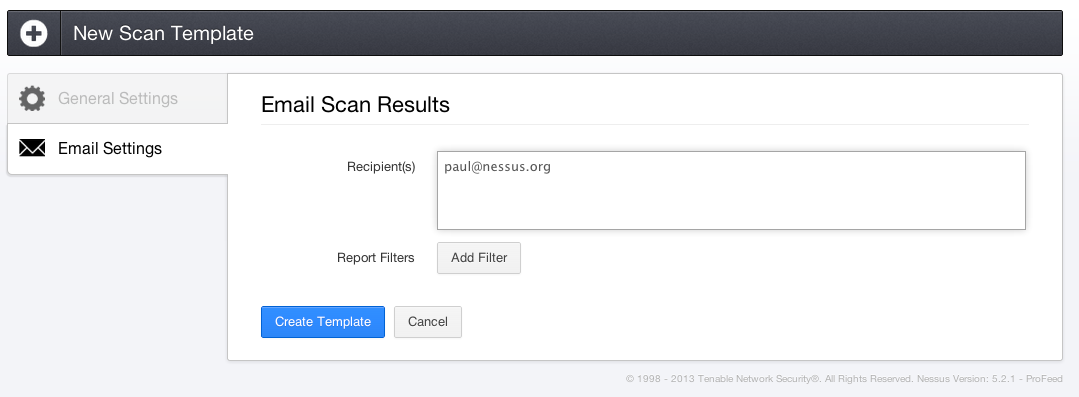Click the New Scan Template title
1079x397 pixels.
tap(163, 33)
